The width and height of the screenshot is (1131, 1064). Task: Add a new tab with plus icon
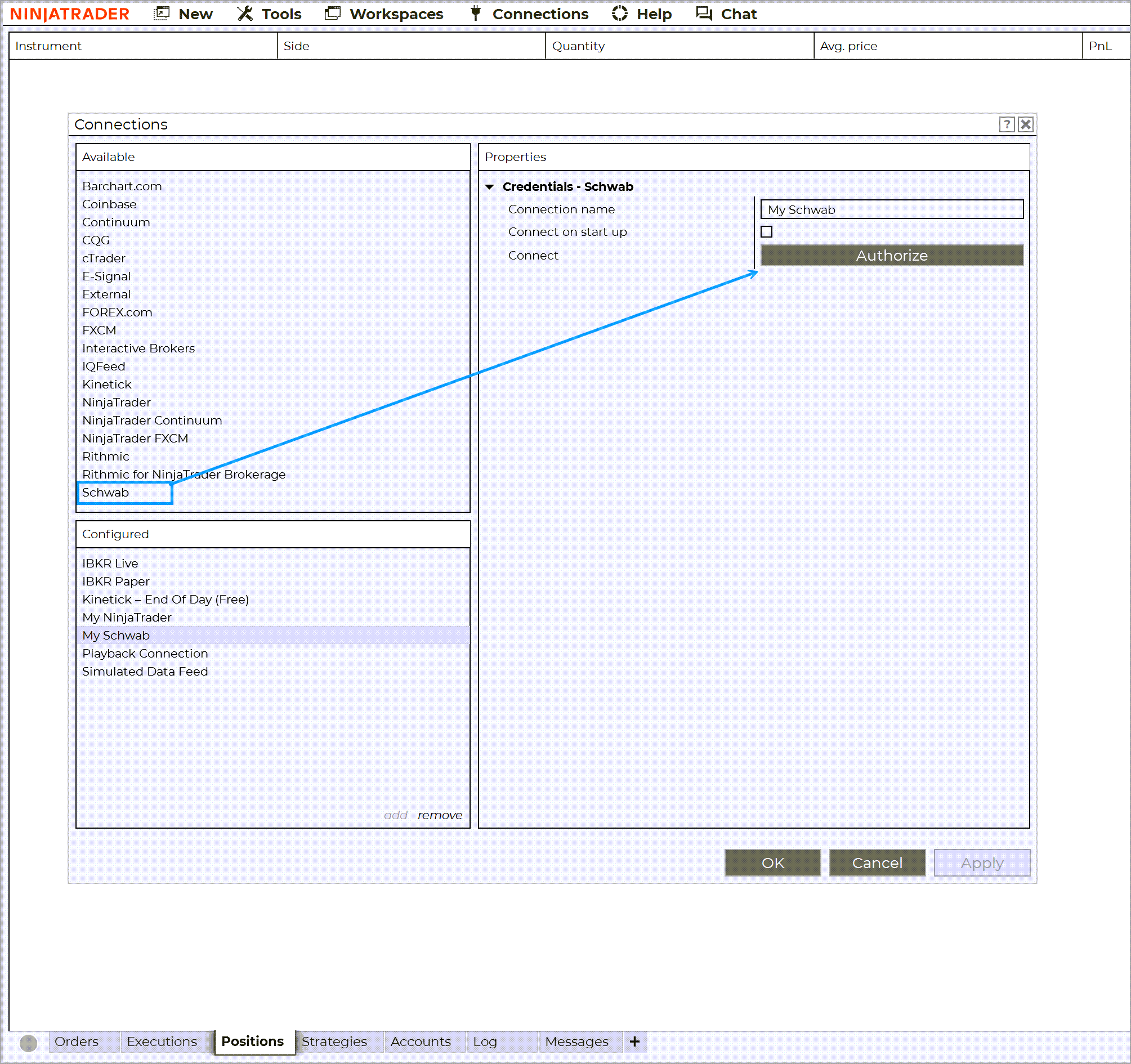(635, 1041)
